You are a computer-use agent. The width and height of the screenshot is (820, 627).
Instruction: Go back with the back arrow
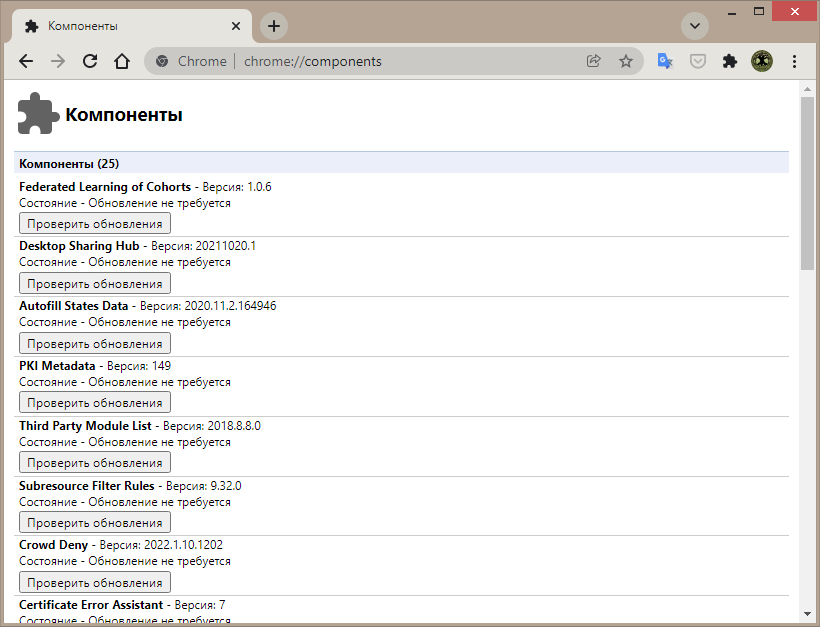pyautogui.click(x=26, y=61)
